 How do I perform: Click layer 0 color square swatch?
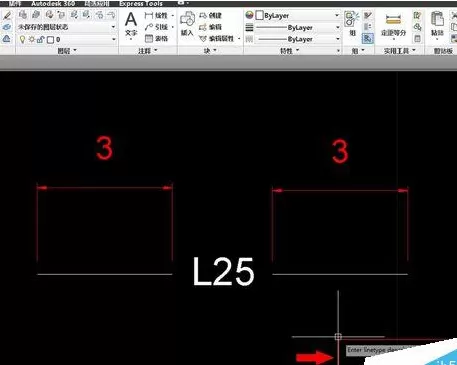pos(50,40)
